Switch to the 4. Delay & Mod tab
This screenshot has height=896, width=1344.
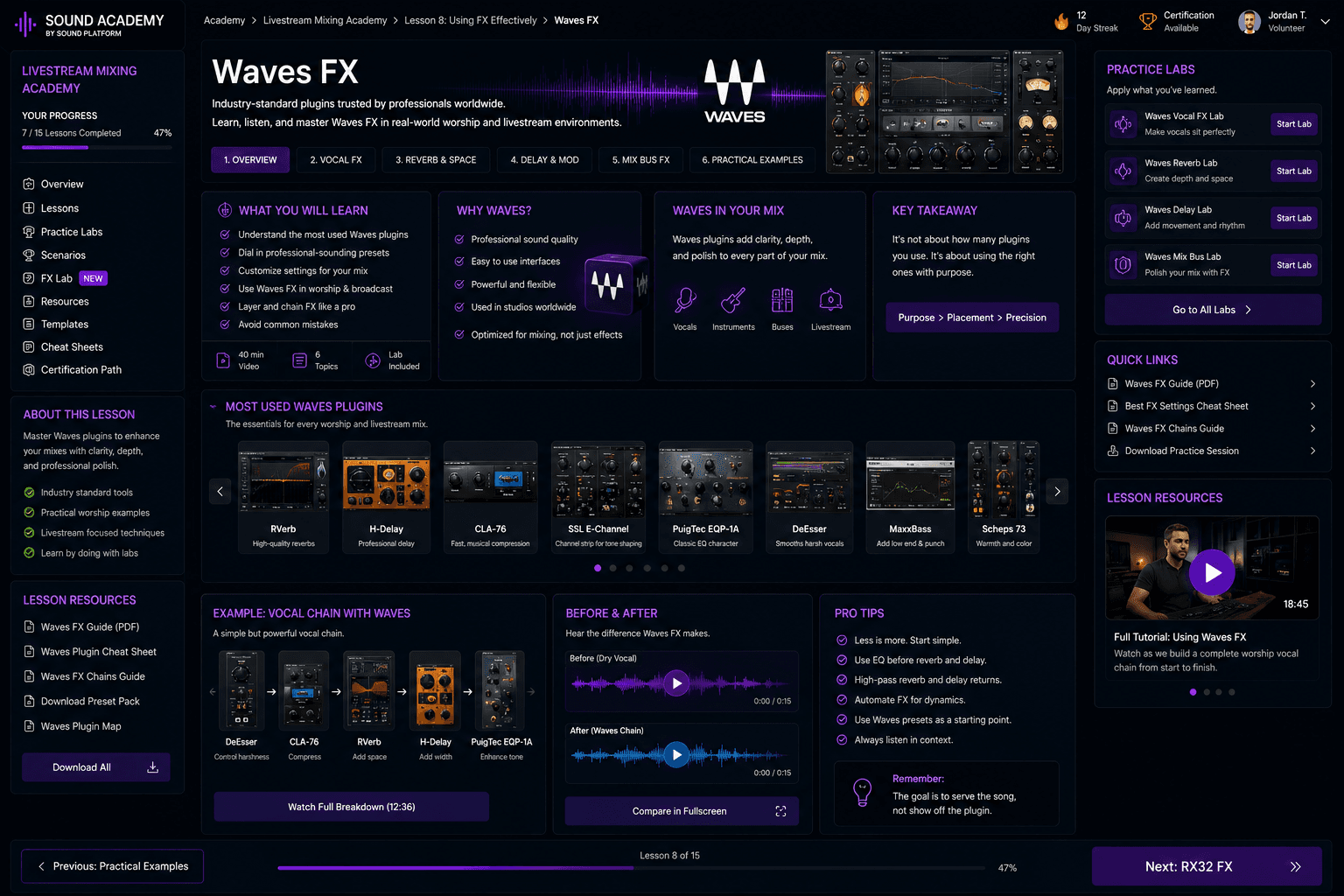(545, 160)
